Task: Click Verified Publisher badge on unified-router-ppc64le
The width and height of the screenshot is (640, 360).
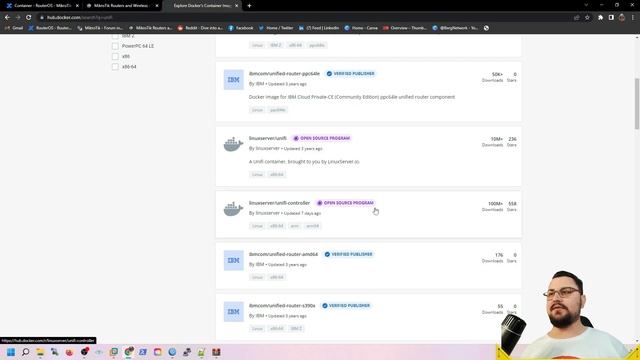Action: 351,73
